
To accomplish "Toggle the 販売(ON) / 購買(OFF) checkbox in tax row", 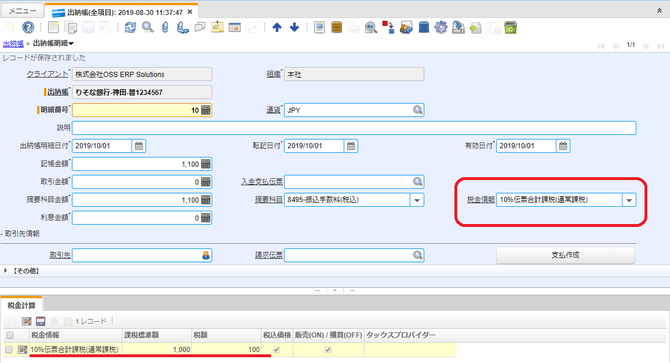I will click(x=328, y=350).
